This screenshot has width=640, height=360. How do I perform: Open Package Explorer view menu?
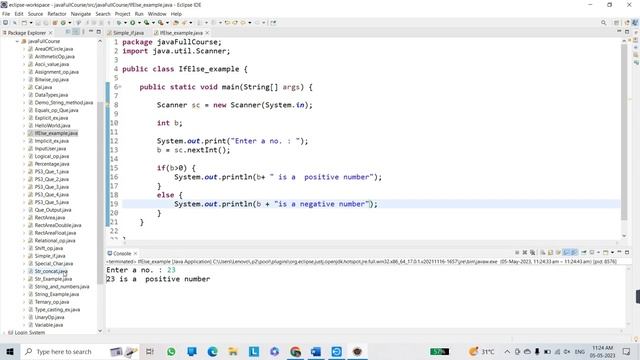click(83, 32)
